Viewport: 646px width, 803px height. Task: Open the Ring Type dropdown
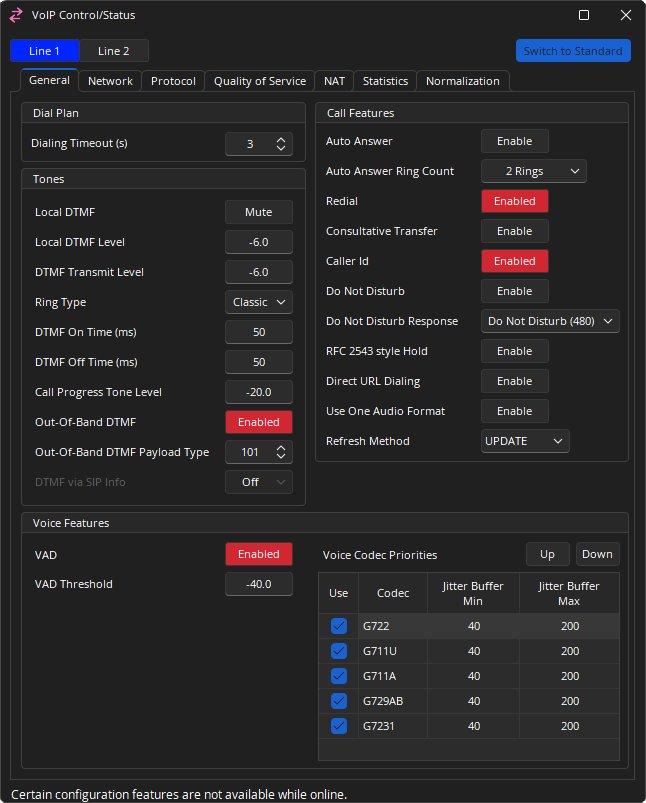point(258,302)
